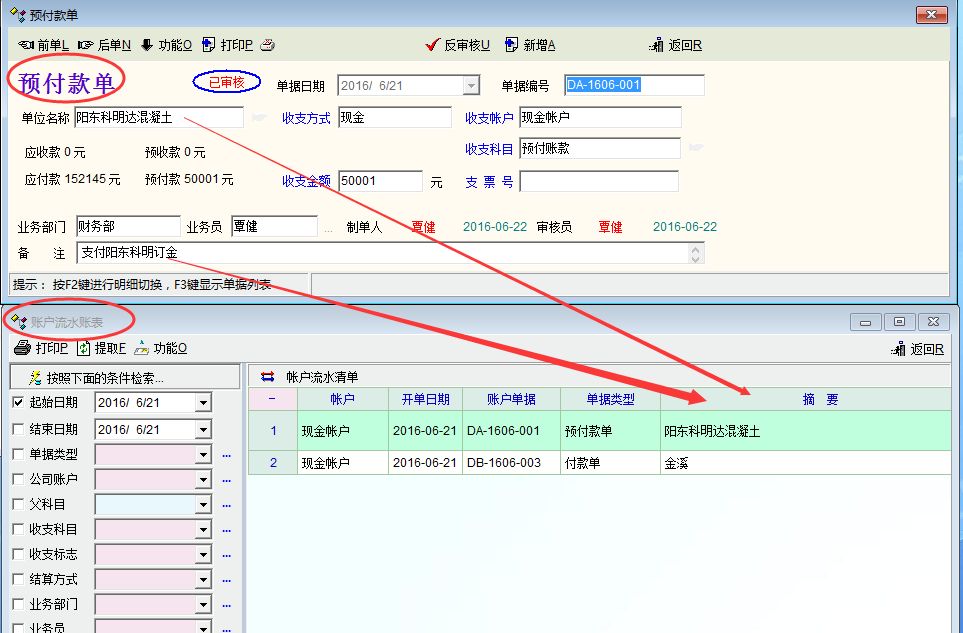The height and width of the screenshot is (633, 963).
Task: Uncheck the 起始日期 checkbox
Action: (18, 402)
